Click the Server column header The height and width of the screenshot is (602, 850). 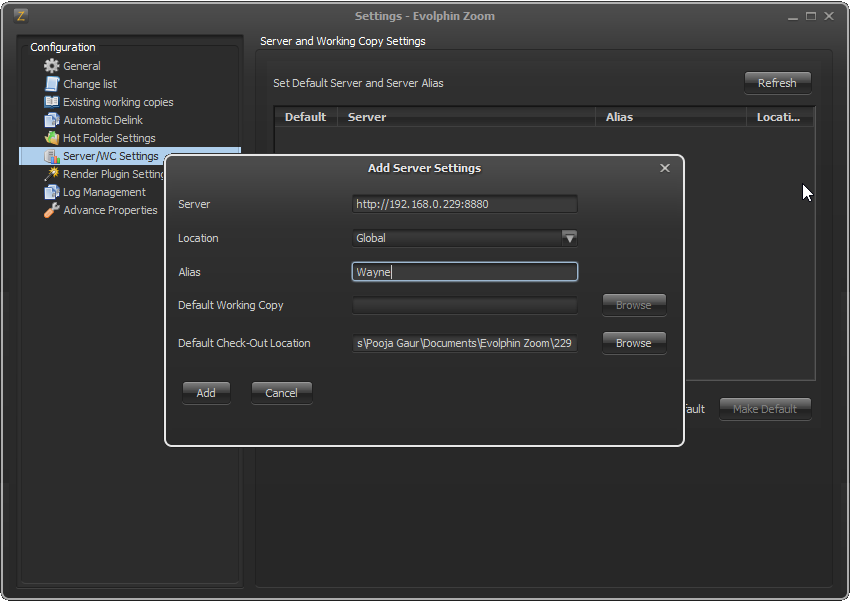point(466,117)
